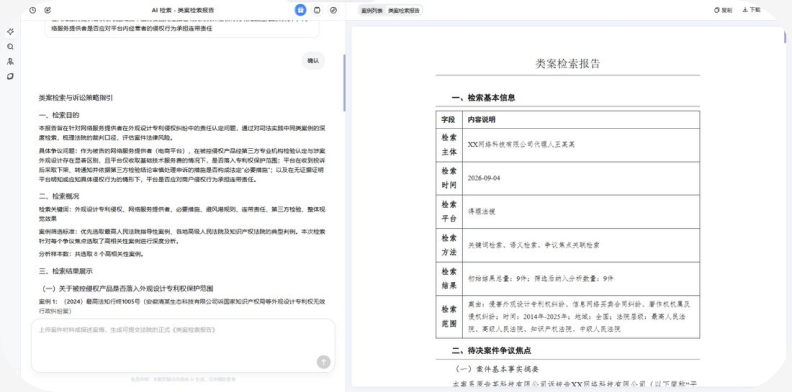Screen dimensions: 792x392
Task: Click the document panel icon beside blue icon
Action: (317, 10)
